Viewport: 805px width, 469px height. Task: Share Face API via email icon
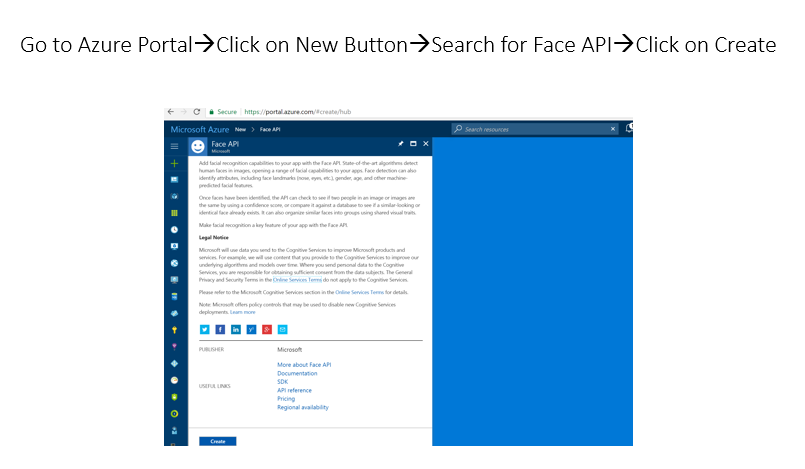click(x=282, y=329)
